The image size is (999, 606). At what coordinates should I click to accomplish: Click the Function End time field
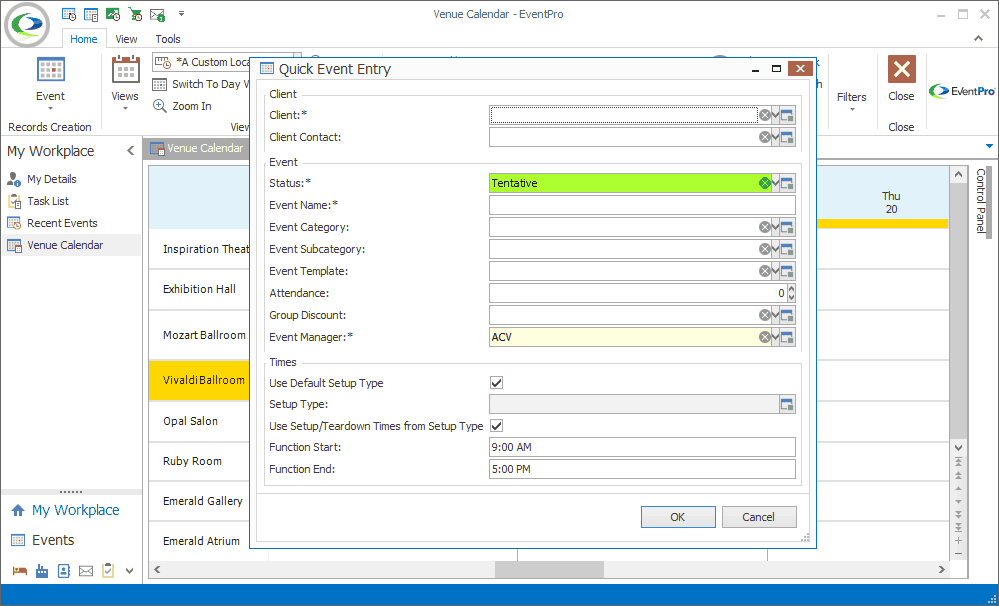642,469
